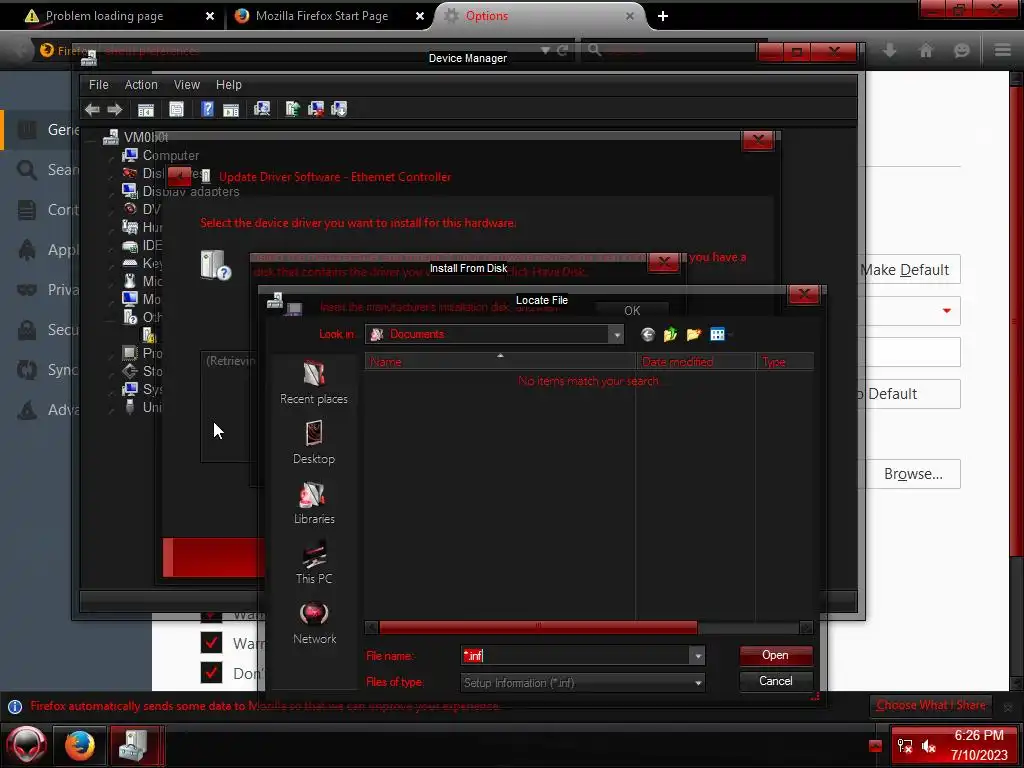Screen dimensions: 1024x768
Task: Go to last folder visited in Locate File
Action: 647,334
